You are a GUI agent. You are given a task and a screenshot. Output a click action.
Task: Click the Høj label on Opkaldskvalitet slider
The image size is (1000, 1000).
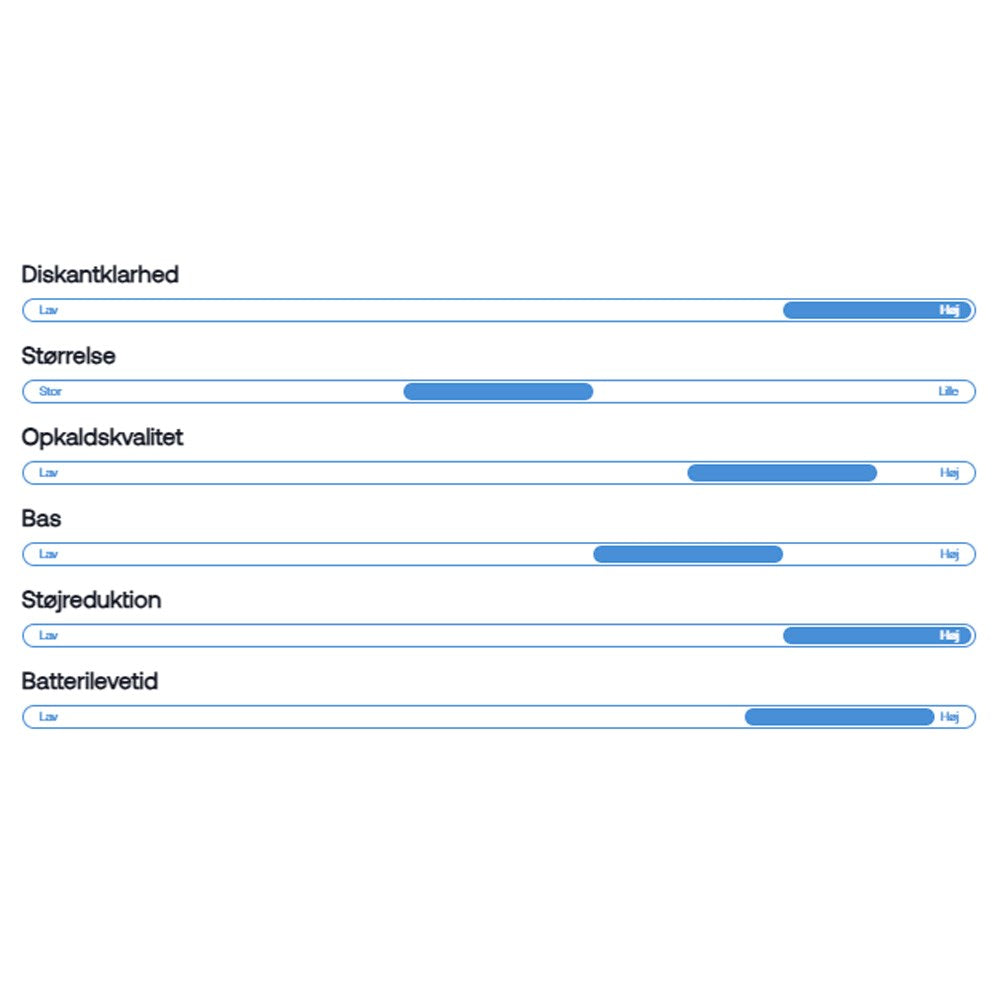[x=949, y=473]
